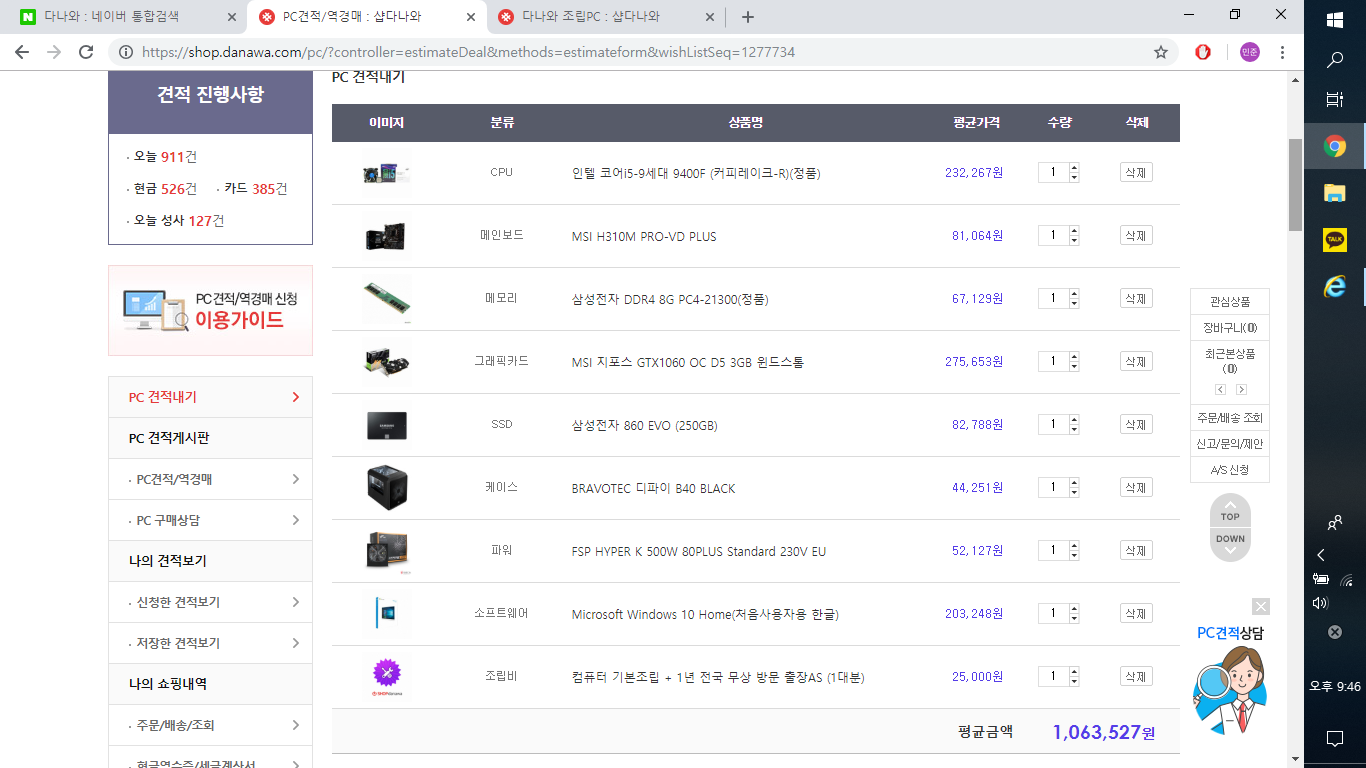Open 신고/문의/제안 in quick menu

coord(1230,444)
